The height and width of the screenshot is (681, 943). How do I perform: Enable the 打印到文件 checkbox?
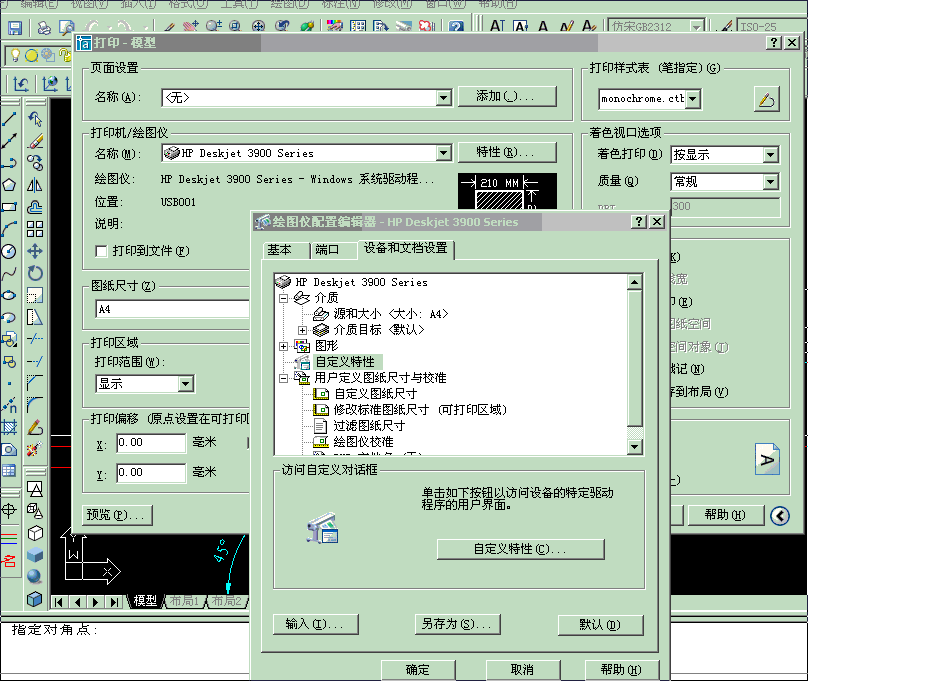101,251
